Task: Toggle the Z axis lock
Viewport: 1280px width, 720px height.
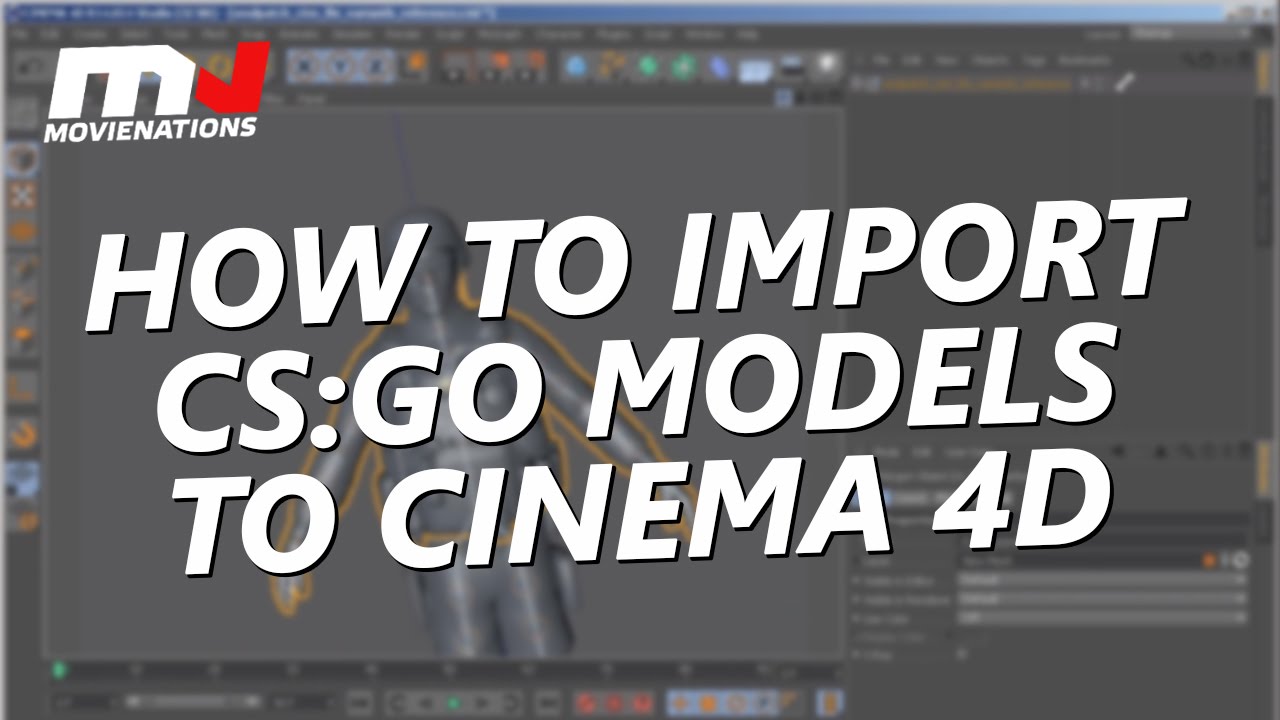Action: point(375,66)
